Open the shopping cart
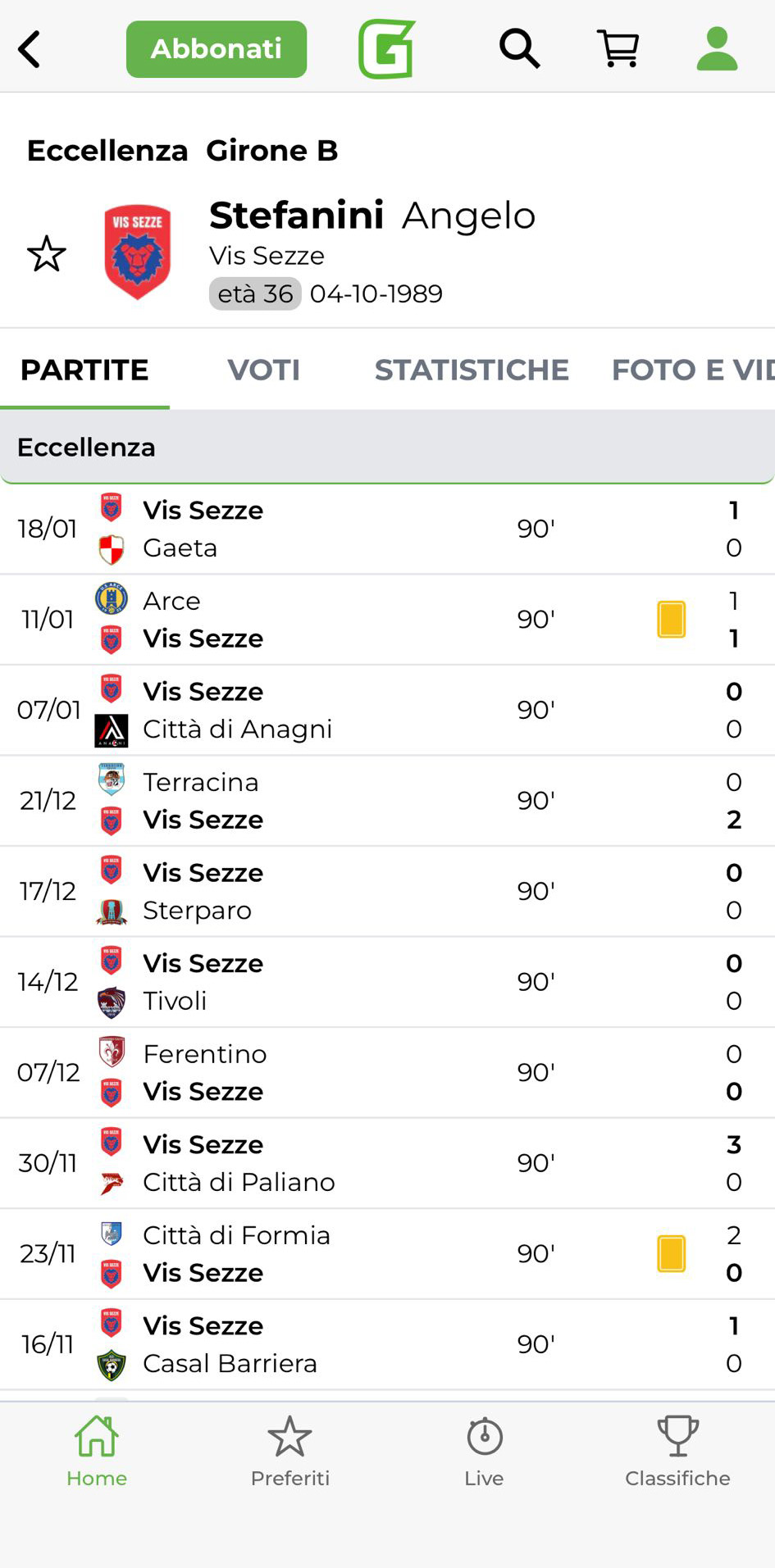 [618, 49]
